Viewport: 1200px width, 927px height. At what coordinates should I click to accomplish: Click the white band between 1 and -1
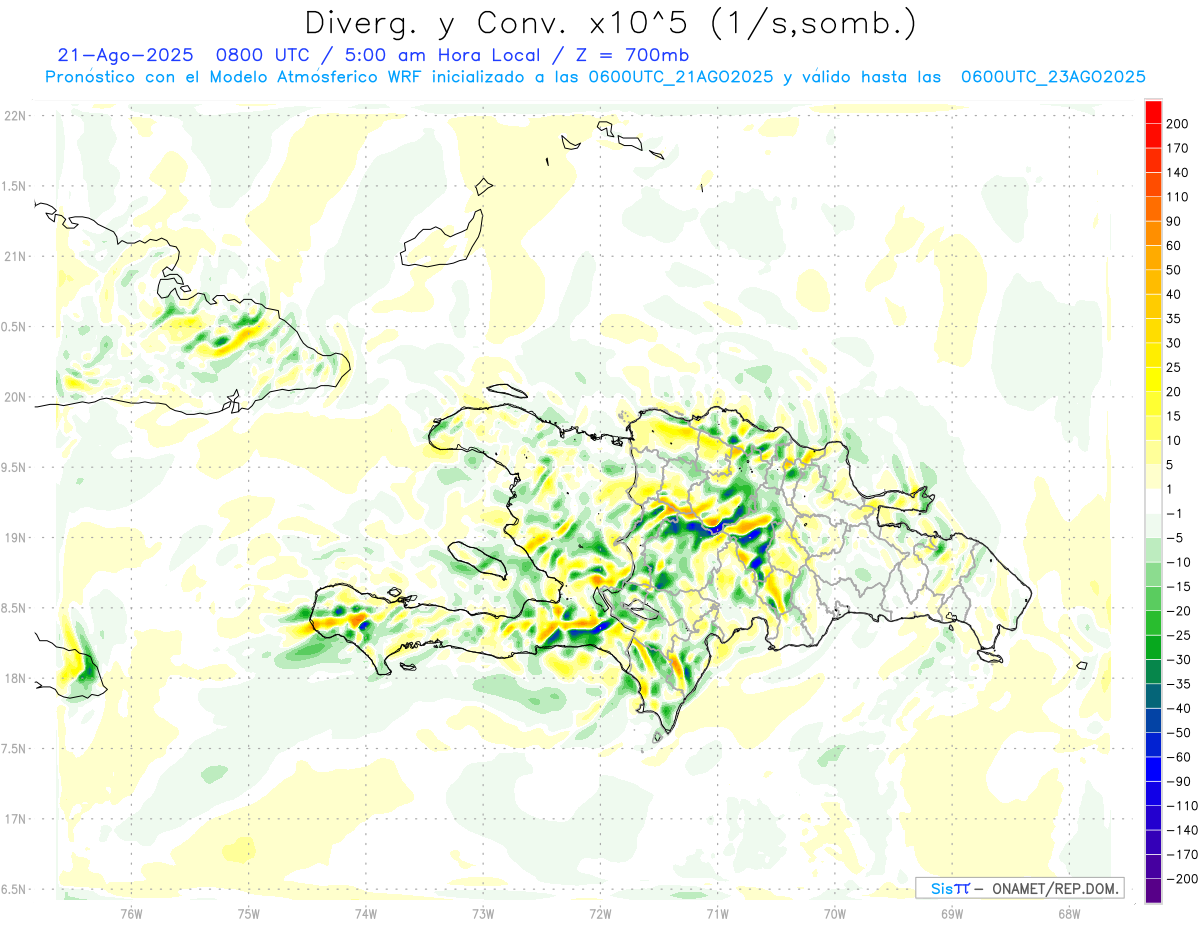pyautogui.click(x=1154, y=502)
